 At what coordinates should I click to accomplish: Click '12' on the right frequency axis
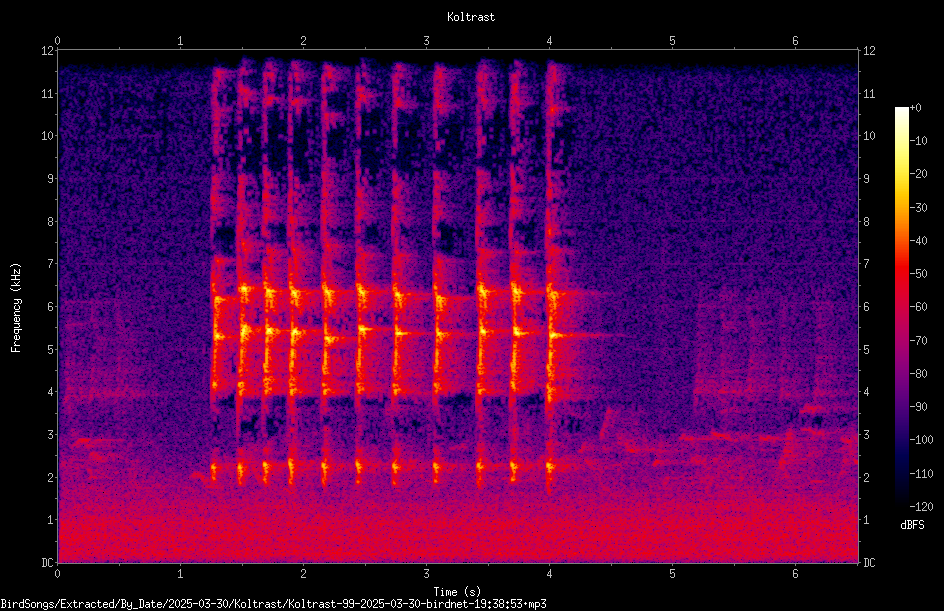tap(869, 51)
